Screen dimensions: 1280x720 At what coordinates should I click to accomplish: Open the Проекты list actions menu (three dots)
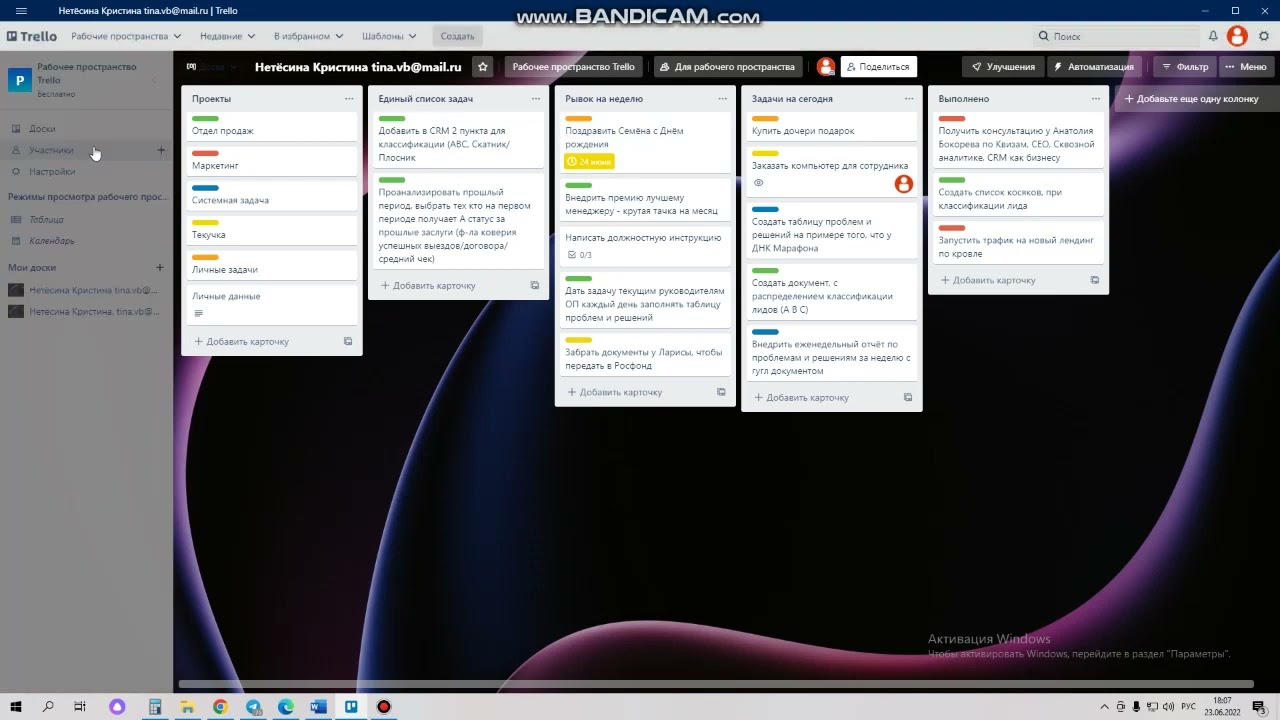tap(349, 99)
